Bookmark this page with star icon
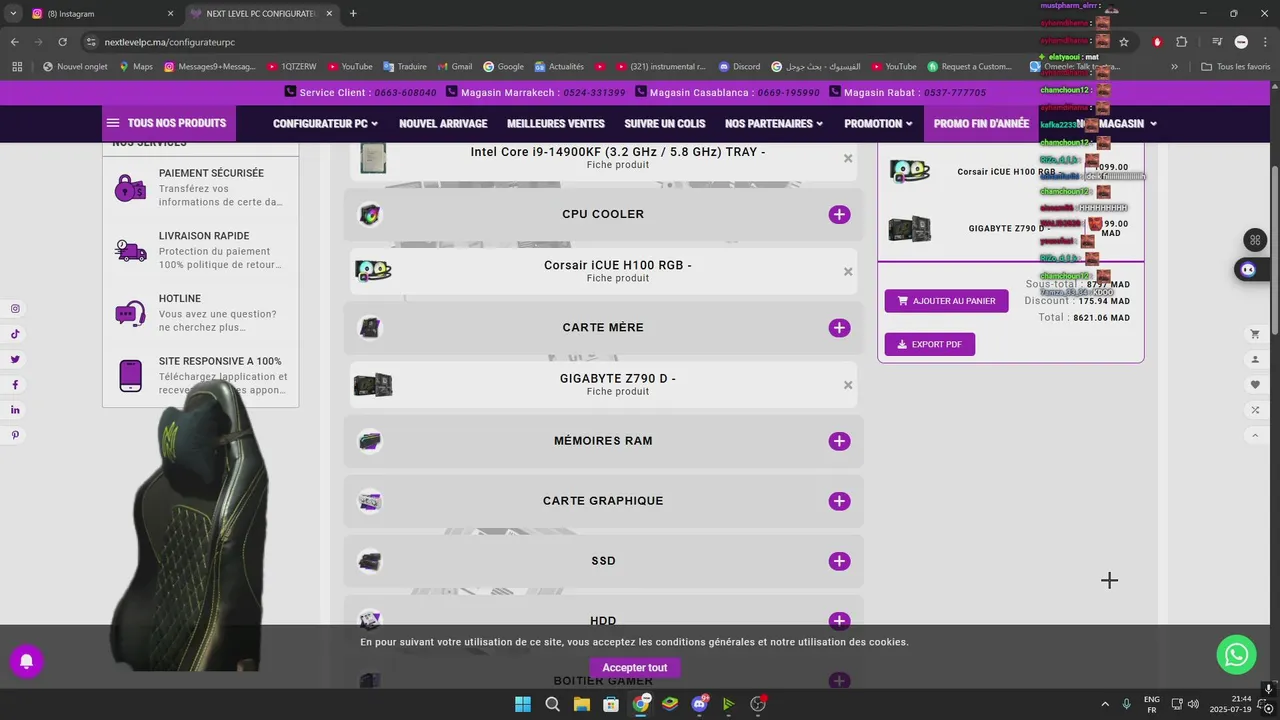1280x720 pixels. pyautogui.click(x=1123, y=42)
